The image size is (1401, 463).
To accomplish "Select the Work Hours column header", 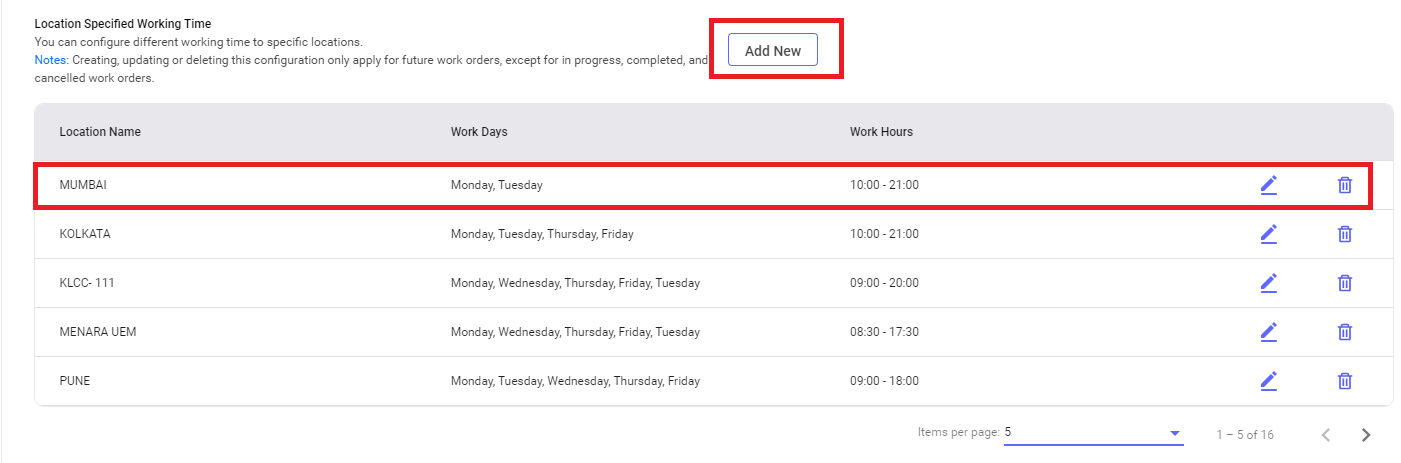I will click(x=881, y=132).
